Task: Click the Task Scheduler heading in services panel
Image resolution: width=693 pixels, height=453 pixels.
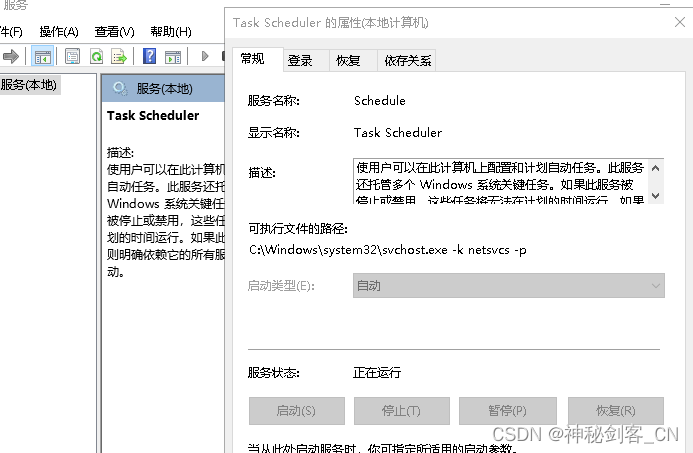Action: (x=153, y=115)
